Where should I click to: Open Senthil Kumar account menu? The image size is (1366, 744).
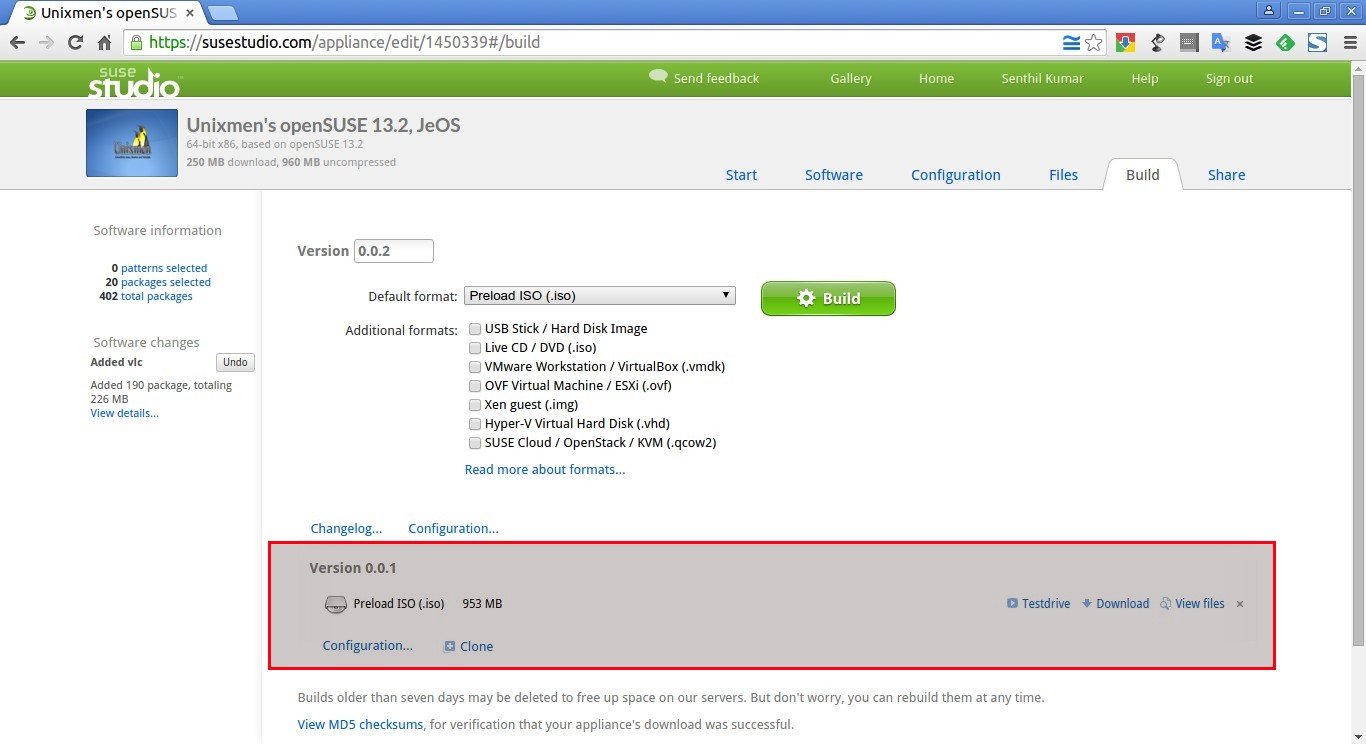[x=1043, y=79]
